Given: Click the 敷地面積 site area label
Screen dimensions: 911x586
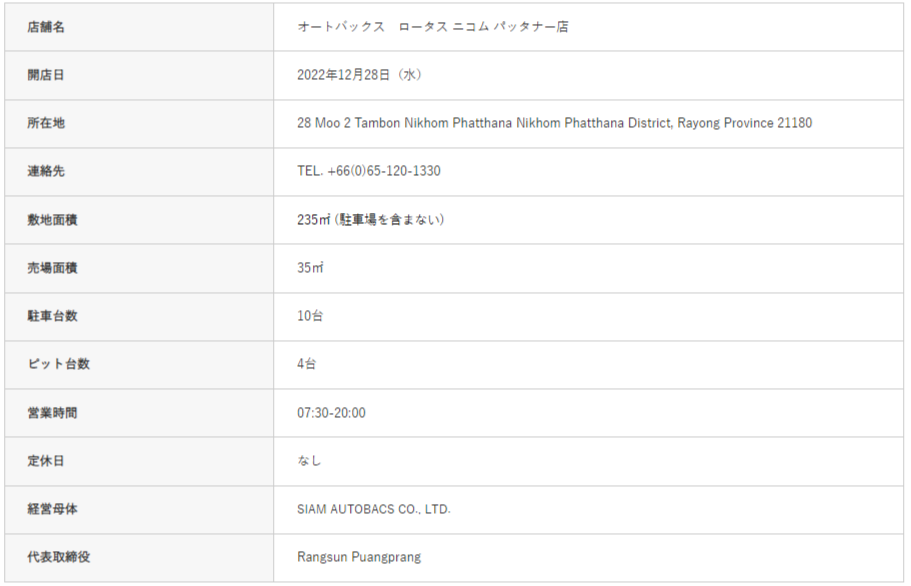Looking at the screenshot, I should [52, 220].
